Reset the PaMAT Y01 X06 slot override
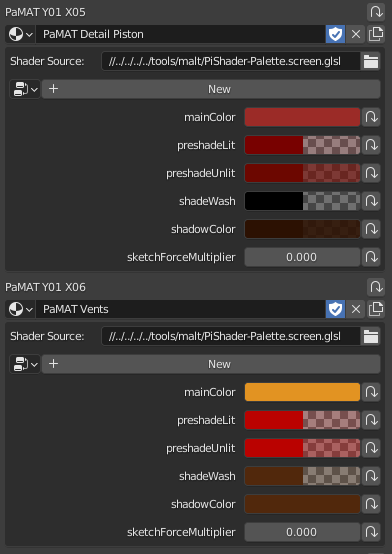This screenshot has height=554, width=392. coord(376,287)
